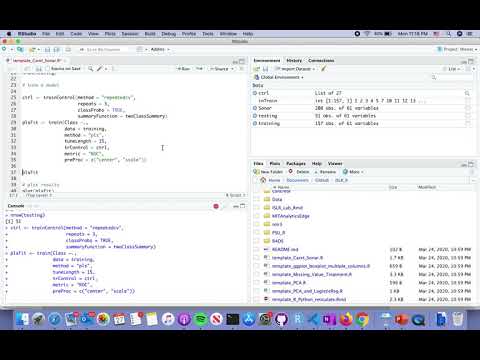Check the box next to template_PCA.R

coord(256,283)
